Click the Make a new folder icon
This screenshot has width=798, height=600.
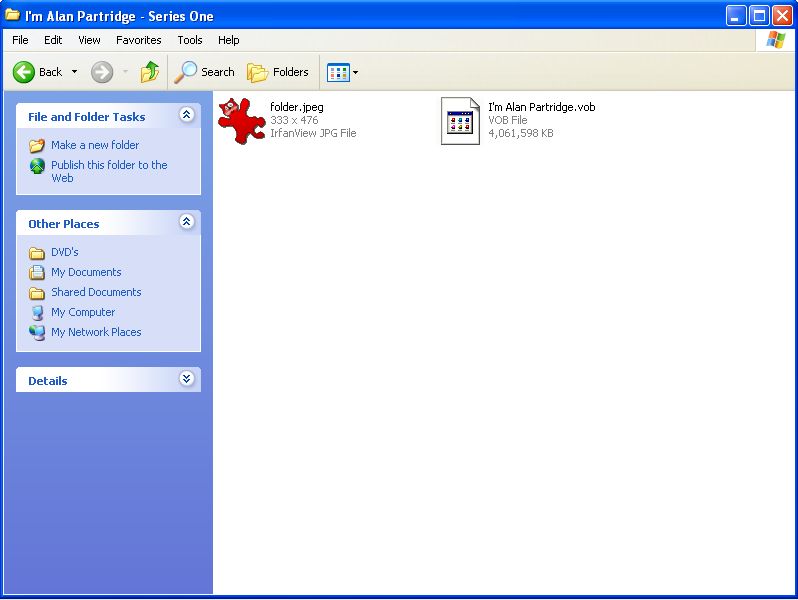[x=37, y=146]
